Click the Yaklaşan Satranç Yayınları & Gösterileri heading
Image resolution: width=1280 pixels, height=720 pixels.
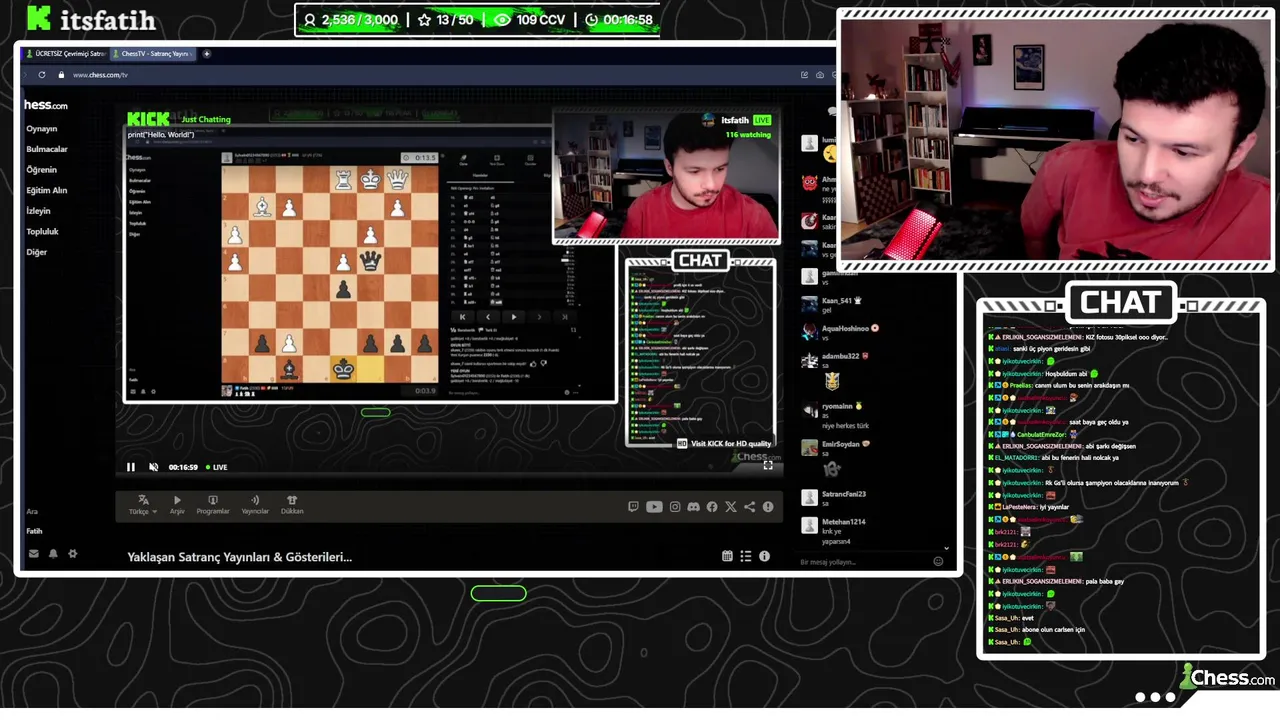[240, 557]
